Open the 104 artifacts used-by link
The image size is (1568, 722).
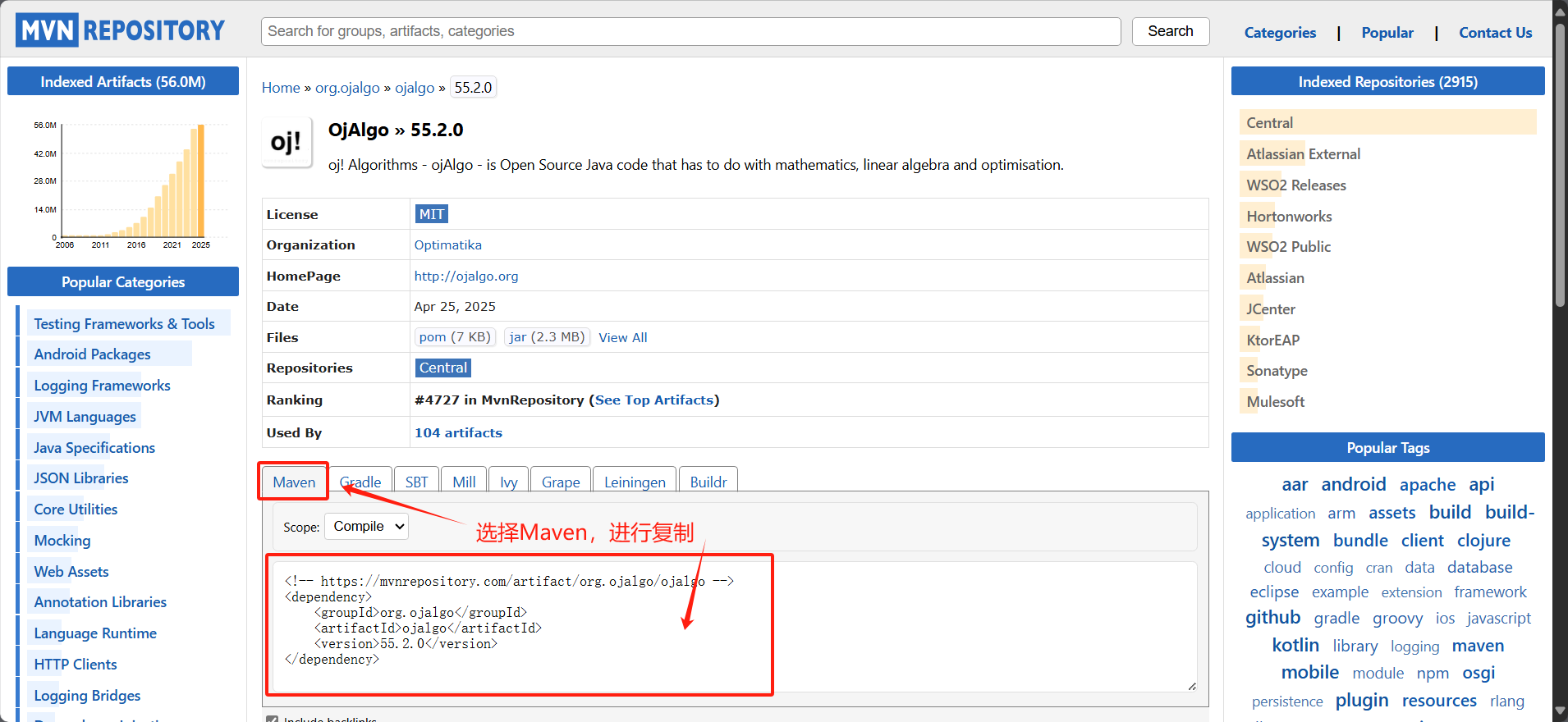point(458,433)
